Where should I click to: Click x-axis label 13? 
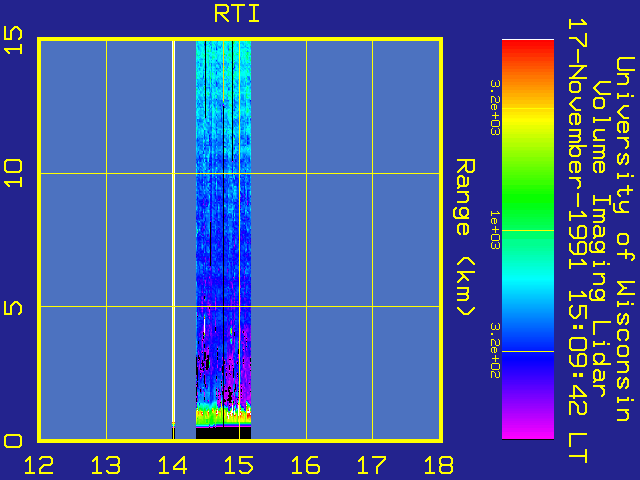pyautogui.click(x=106, y=465)
